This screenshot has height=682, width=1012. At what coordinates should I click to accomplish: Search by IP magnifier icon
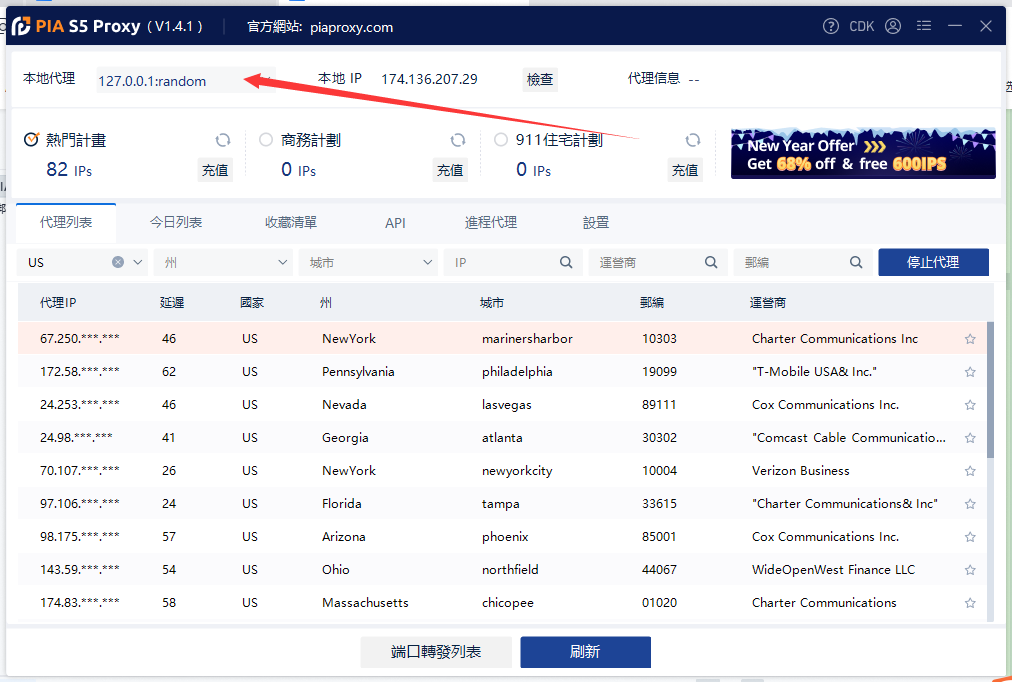coord(566,262)
